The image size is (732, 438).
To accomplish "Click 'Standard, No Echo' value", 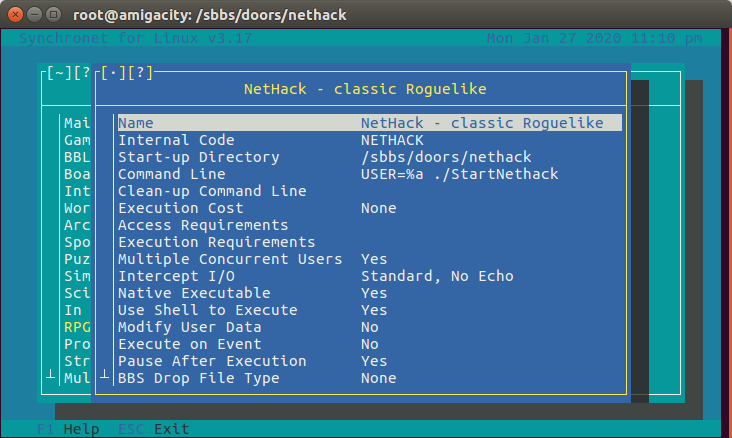I will pos(437,276).
